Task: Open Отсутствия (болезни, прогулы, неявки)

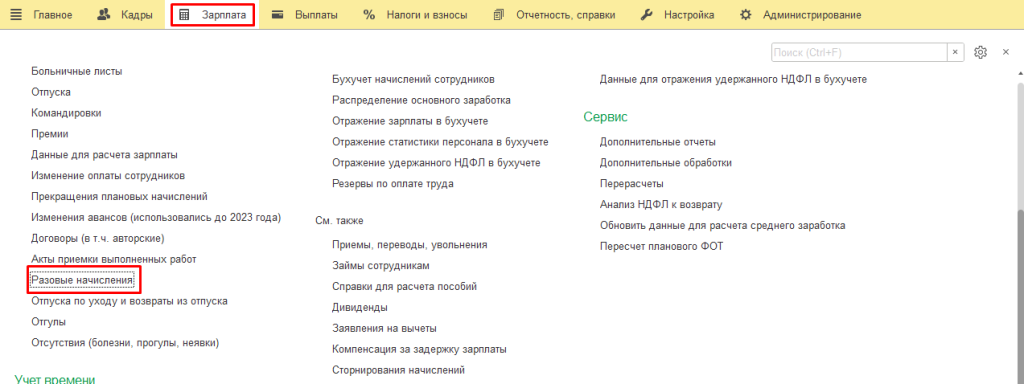Action: [x=125, y=343]
